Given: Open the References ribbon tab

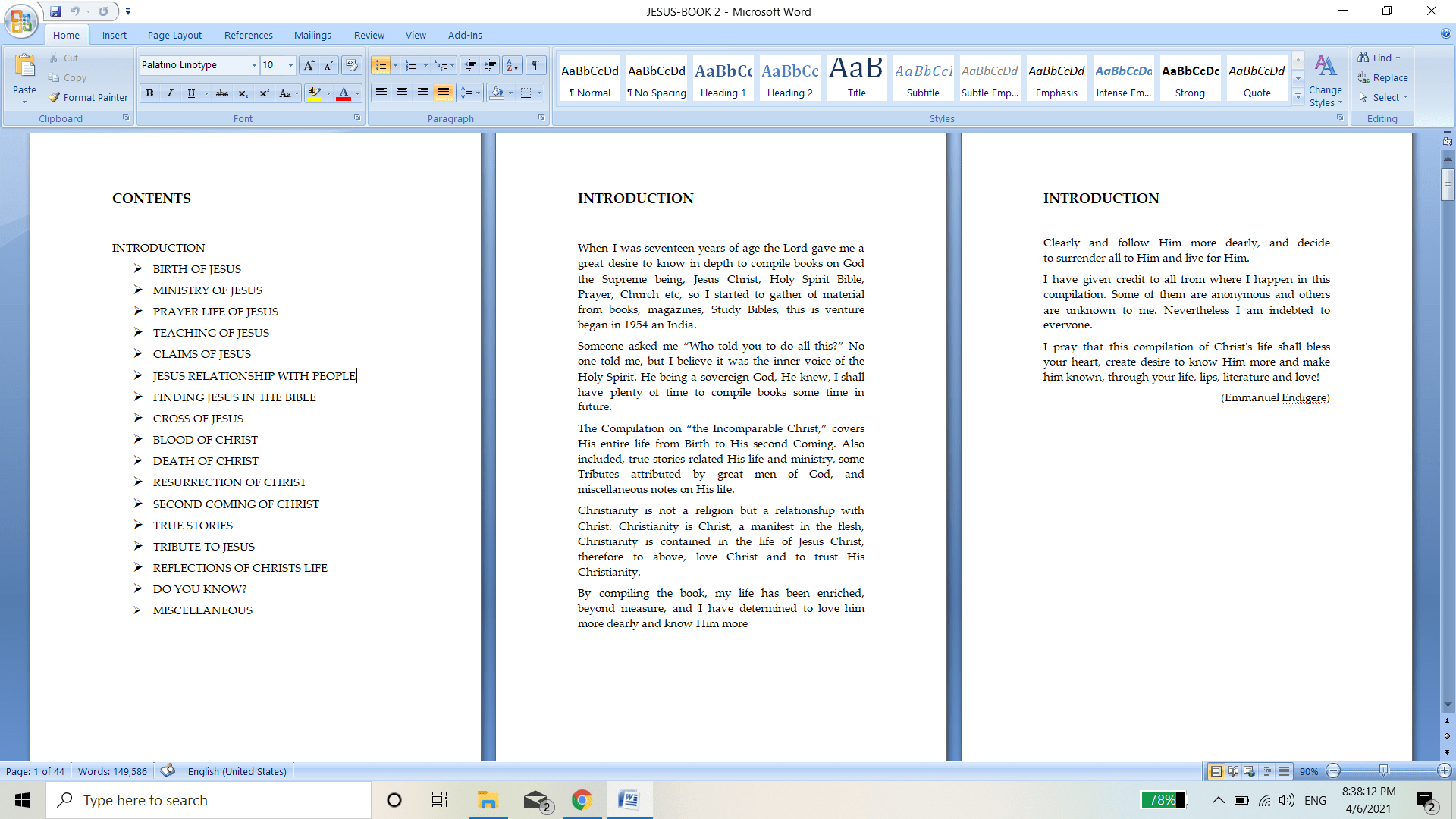Looking at the screenshot, I should click(x=247, y=35).
